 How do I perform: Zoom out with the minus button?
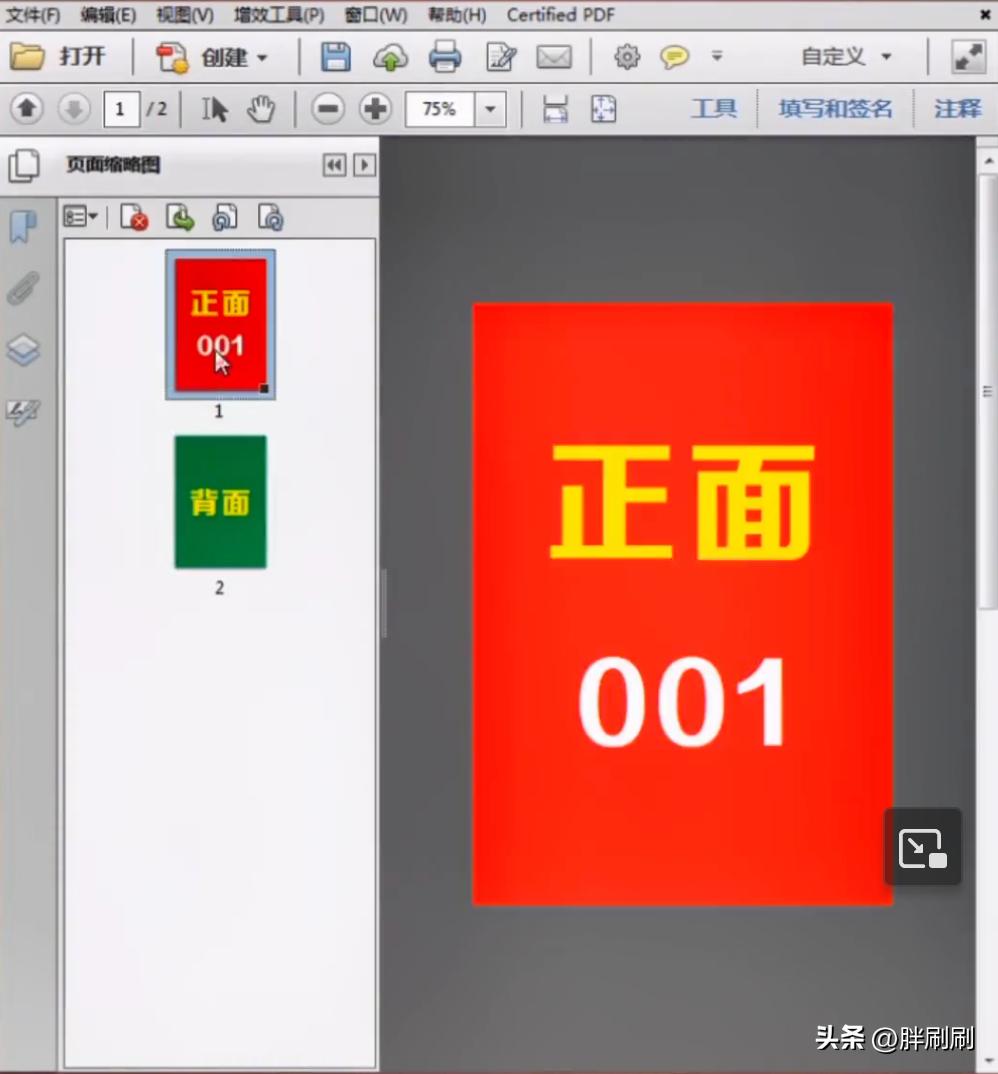[327, 109]
